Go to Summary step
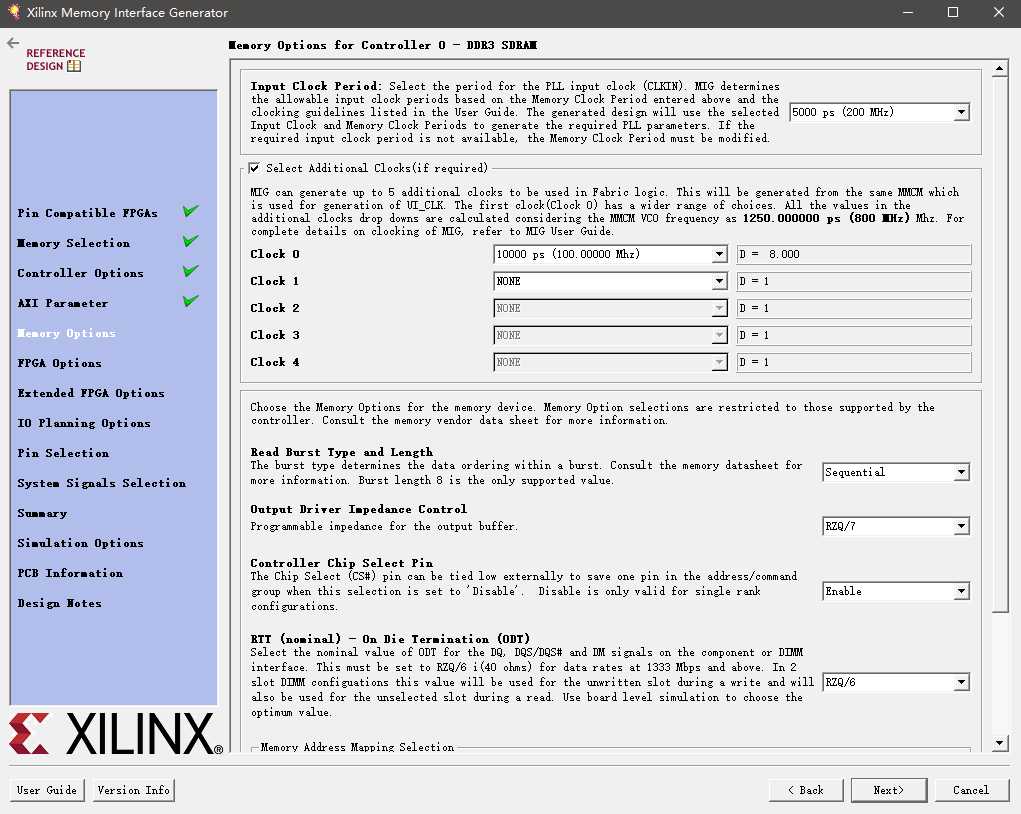Screen dimensions: 1021x814 pos(42,512)
